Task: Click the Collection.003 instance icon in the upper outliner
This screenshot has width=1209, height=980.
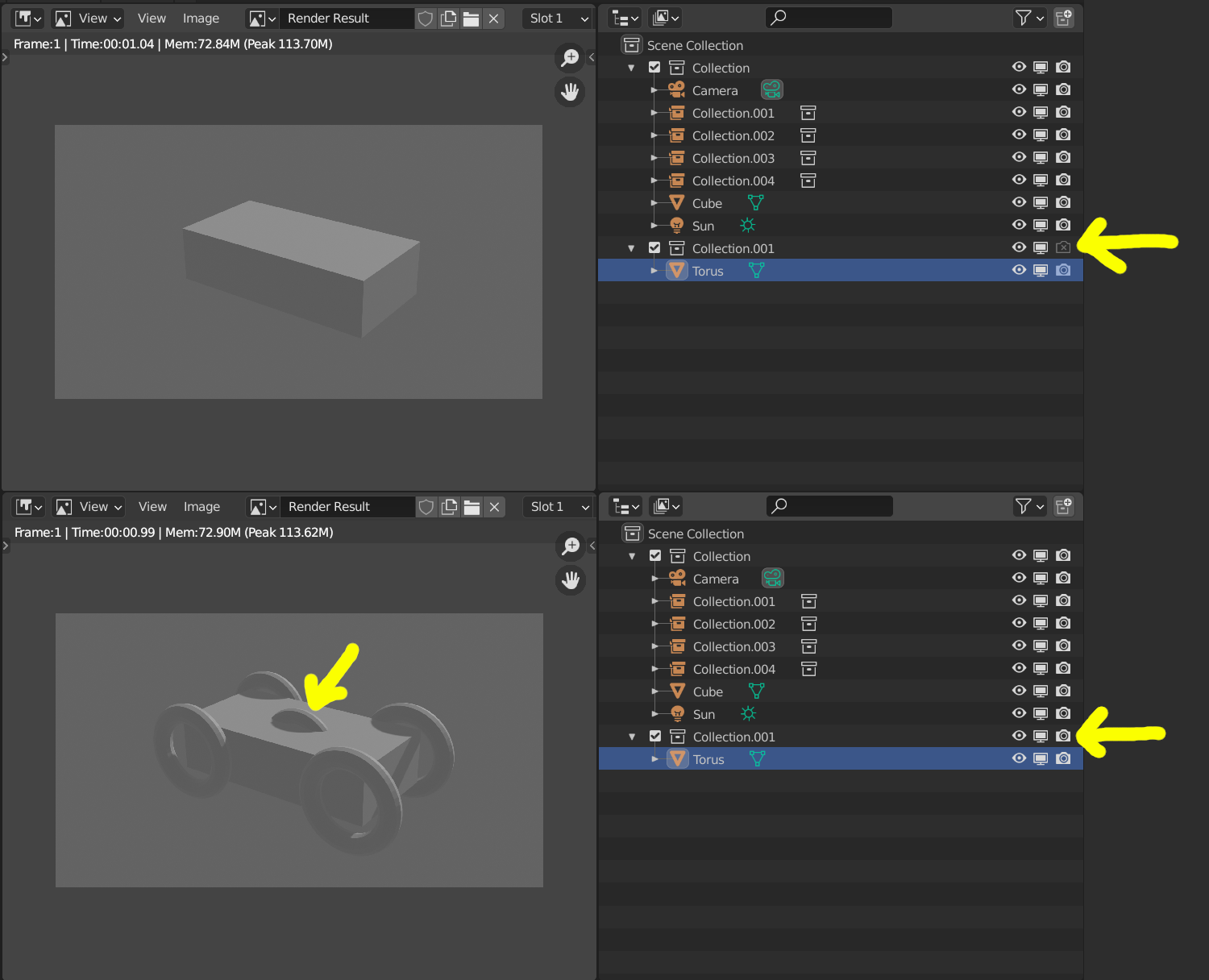Action: [x=808, y=158]
